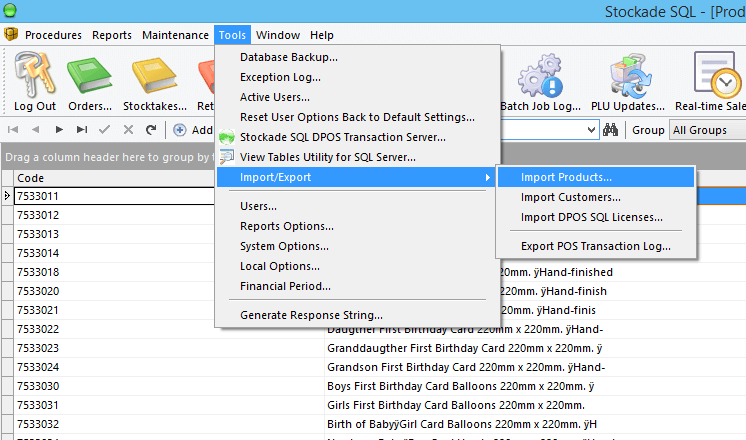Image resolution: width=746 pixels, height=440 pixels.
Task: Select Import Products submenu item
Action: [596, 177]
